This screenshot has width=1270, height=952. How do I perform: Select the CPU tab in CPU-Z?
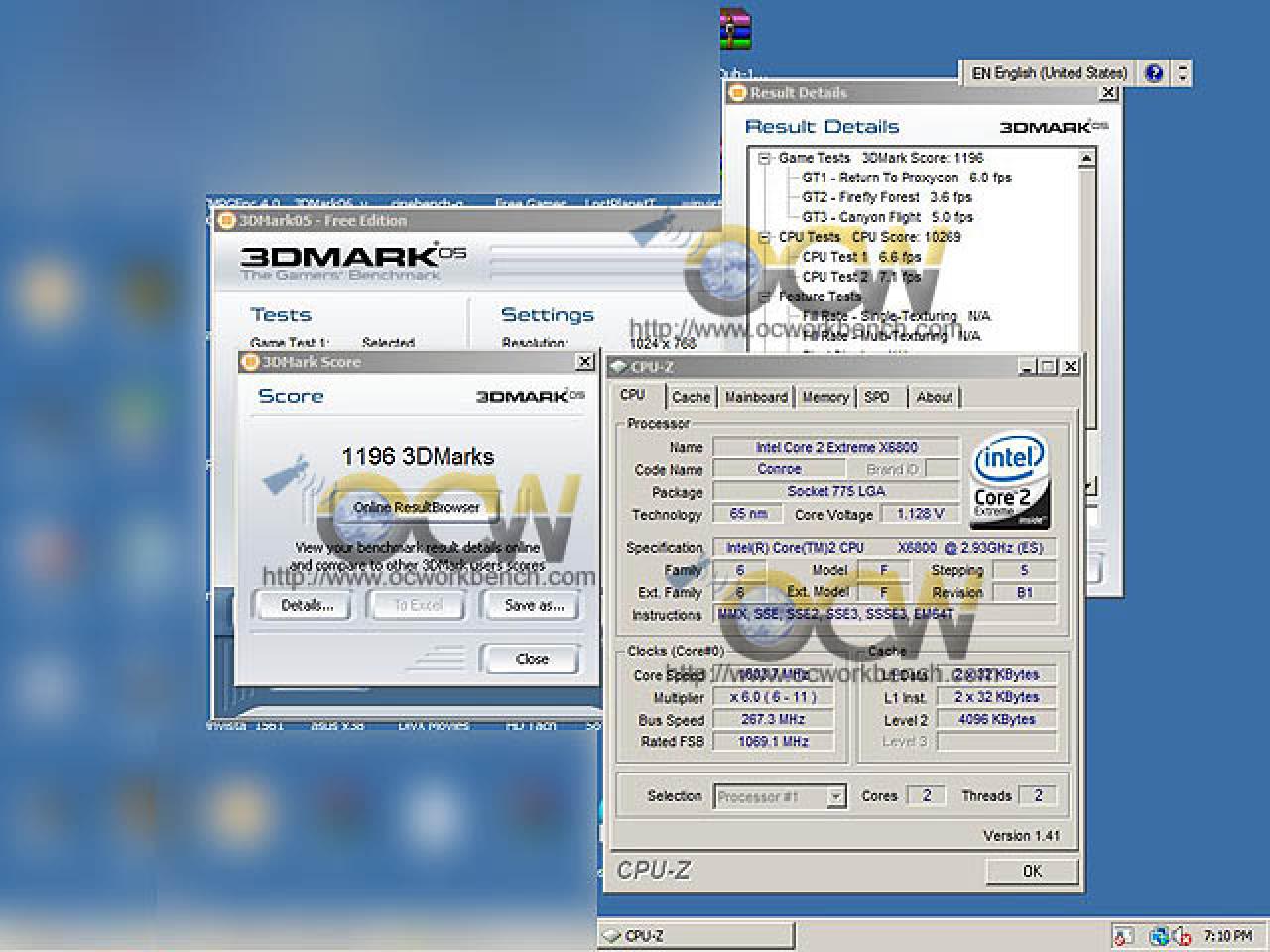pos(632,395)
